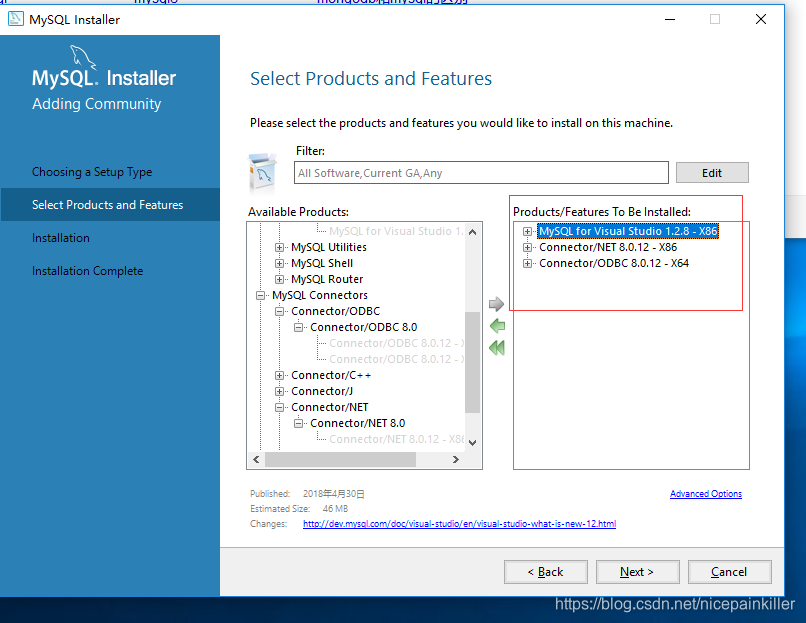Expand MySQL for Visual Studio 1.2.8 entry

(527, 231)
